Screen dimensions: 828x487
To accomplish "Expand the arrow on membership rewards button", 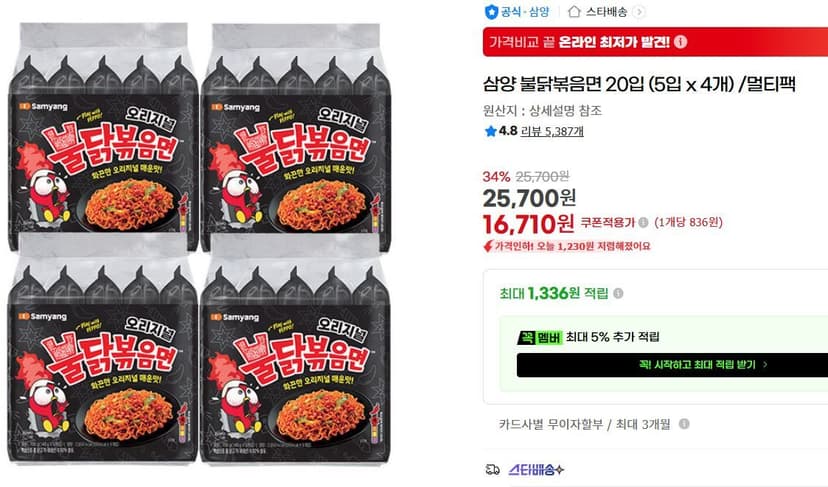I will (x=765, y=364).
